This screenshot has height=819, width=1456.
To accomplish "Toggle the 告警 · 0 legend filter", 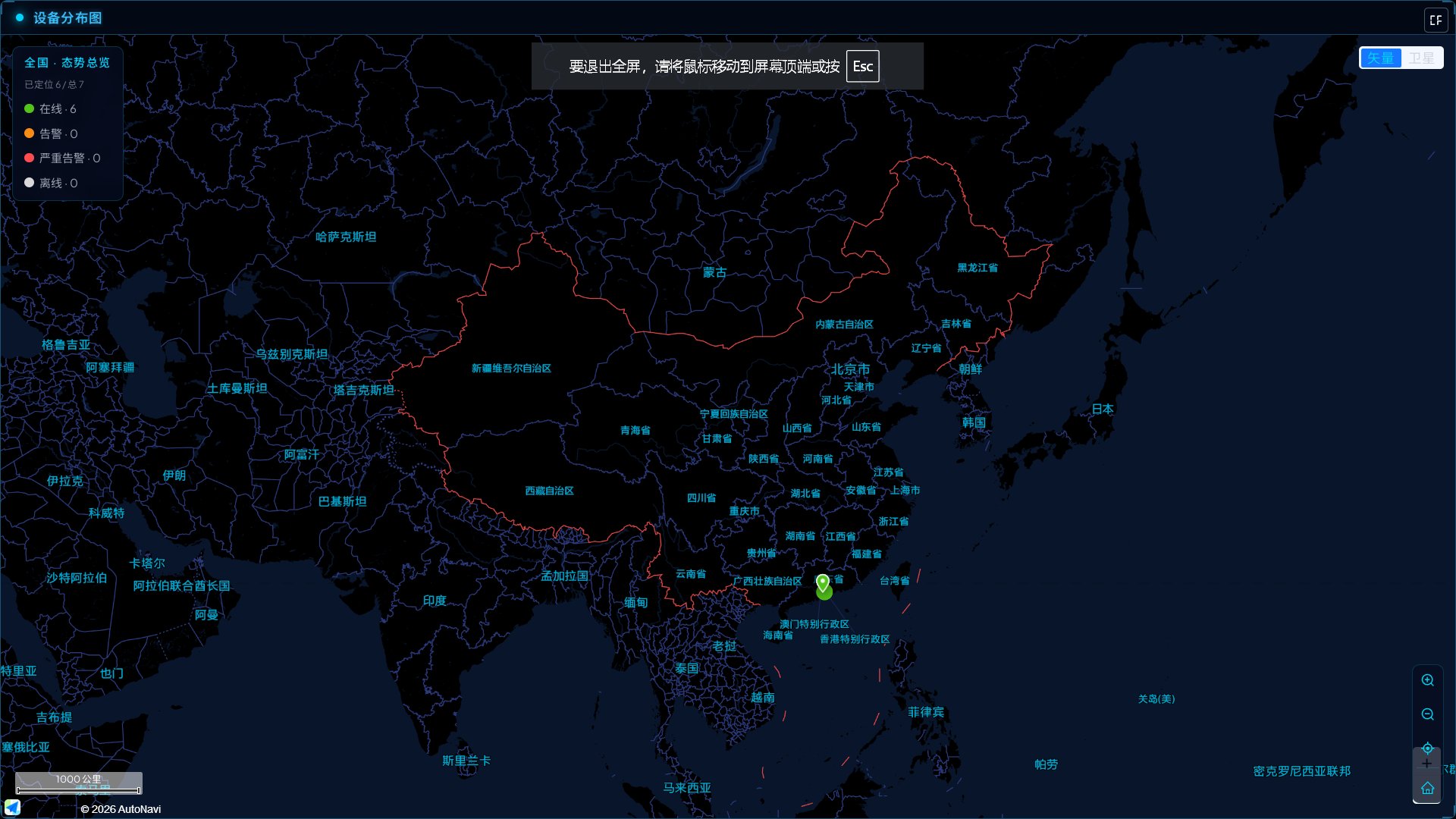I will click(x=51, y=133).
